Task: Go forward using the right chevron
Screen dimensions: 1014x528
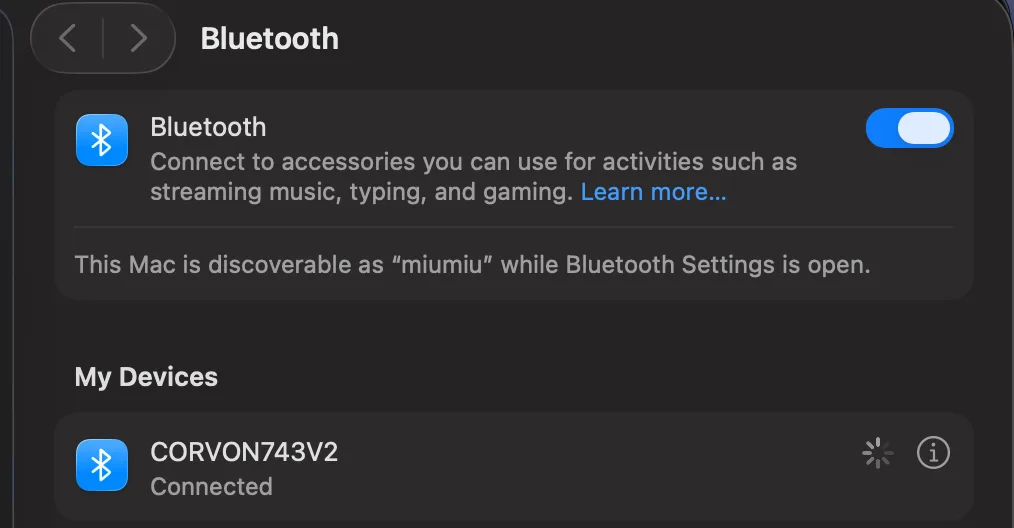Action: click(x=138, y=38)
